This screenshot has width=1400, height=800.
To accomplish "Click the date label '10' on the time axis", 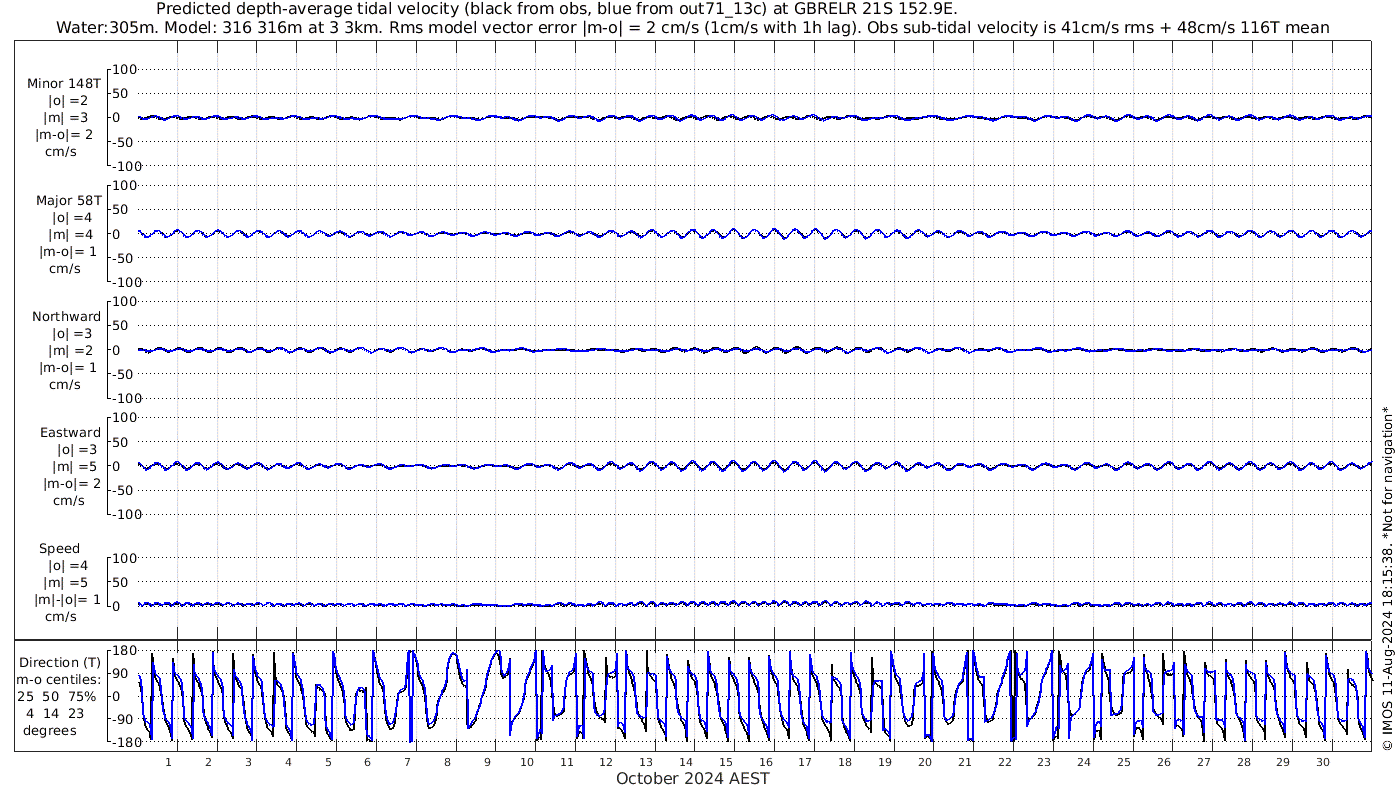I will coord(527,762).
